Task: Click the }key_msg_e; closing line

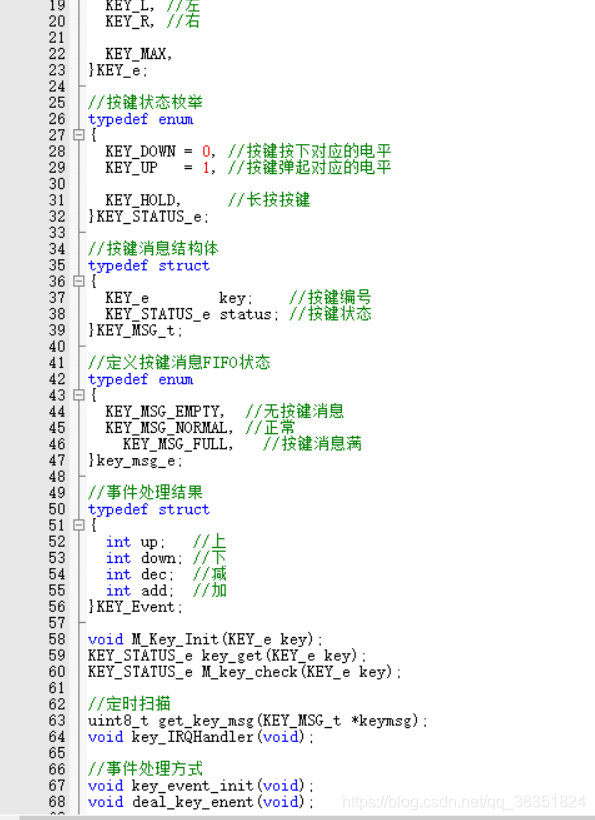Action: coord(136,461)
